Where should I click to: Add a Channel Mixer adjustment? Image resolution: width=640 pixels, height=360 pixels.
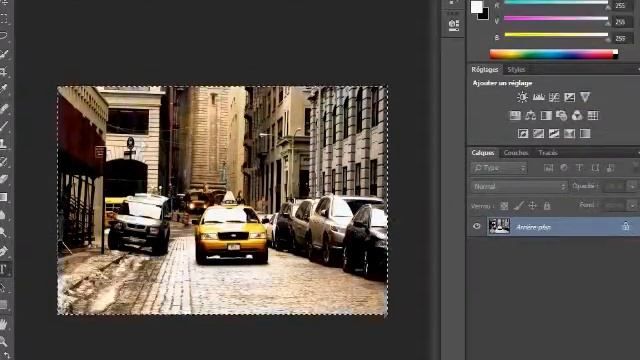pyautogui.click(x=577, y=116)
